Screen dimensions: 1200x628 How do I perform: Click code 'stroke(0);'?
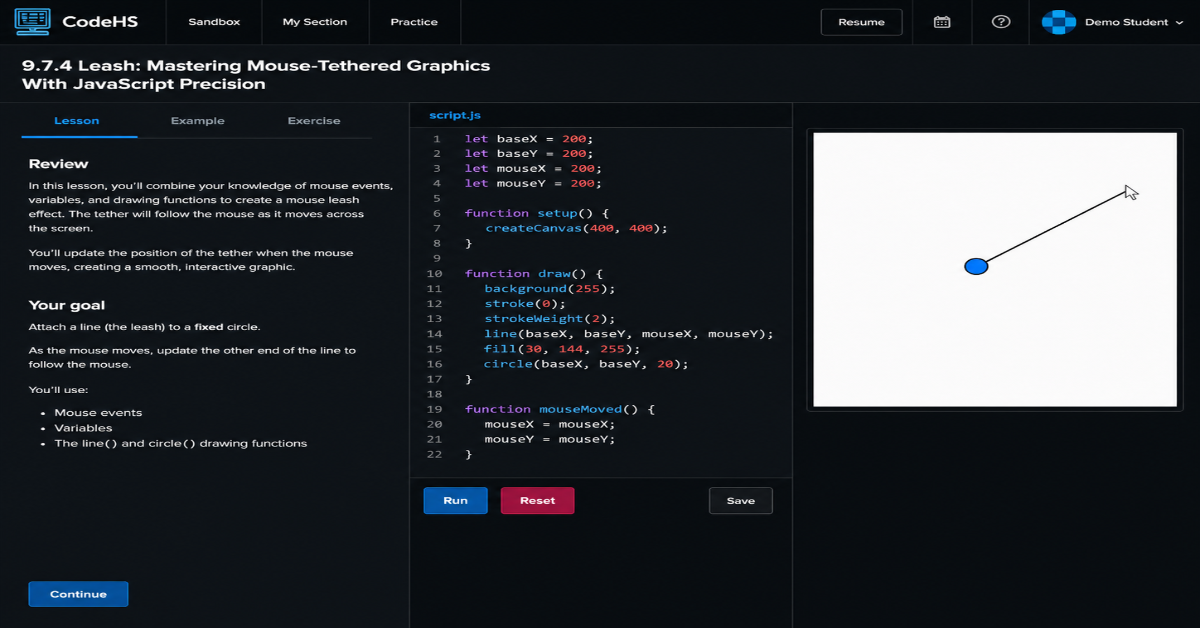pos(525,303)
